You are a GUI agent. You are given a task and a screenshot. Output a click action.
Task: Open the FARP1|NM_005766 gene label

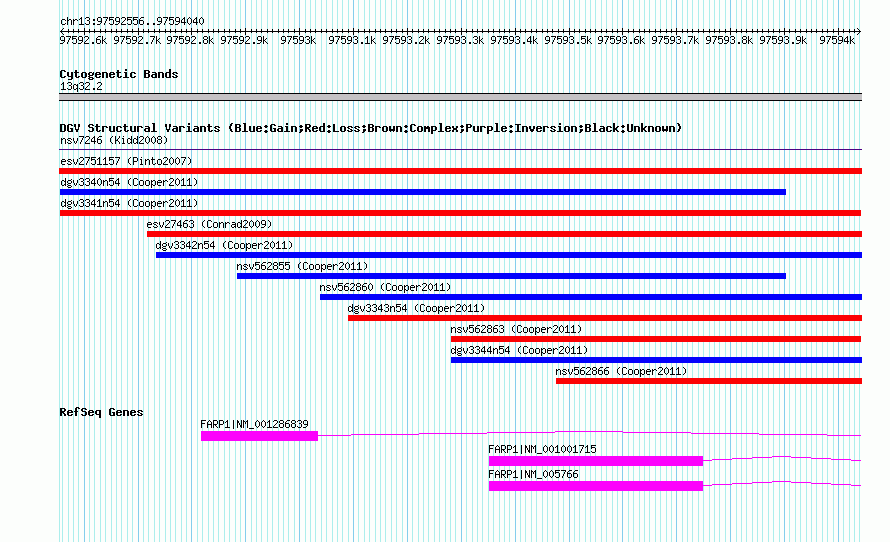pyautogui.click(x=533, y=474)
